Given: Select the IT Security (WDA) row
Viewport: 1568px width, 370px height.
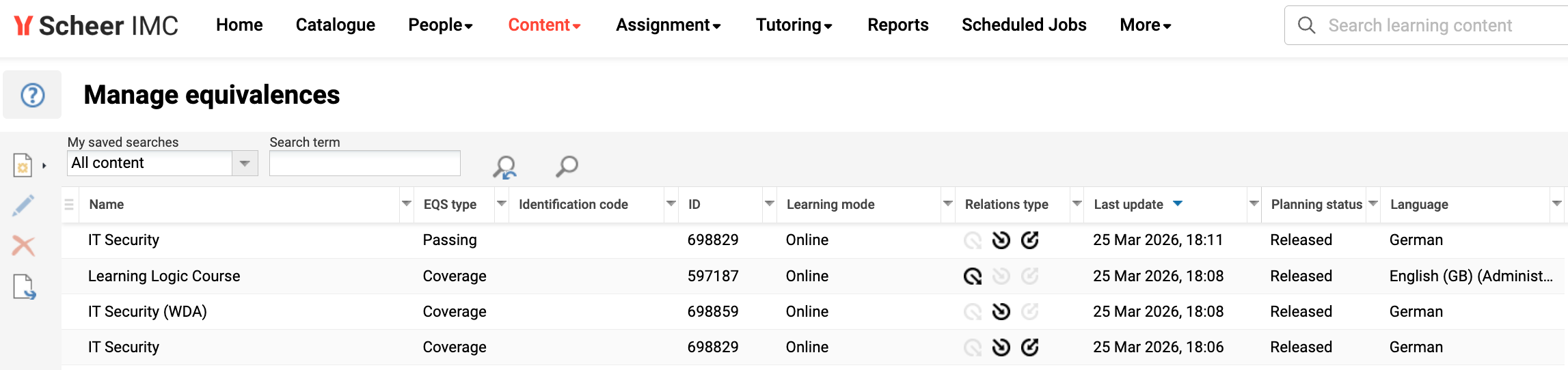Looking at the screenshot, I should [148, 312].
